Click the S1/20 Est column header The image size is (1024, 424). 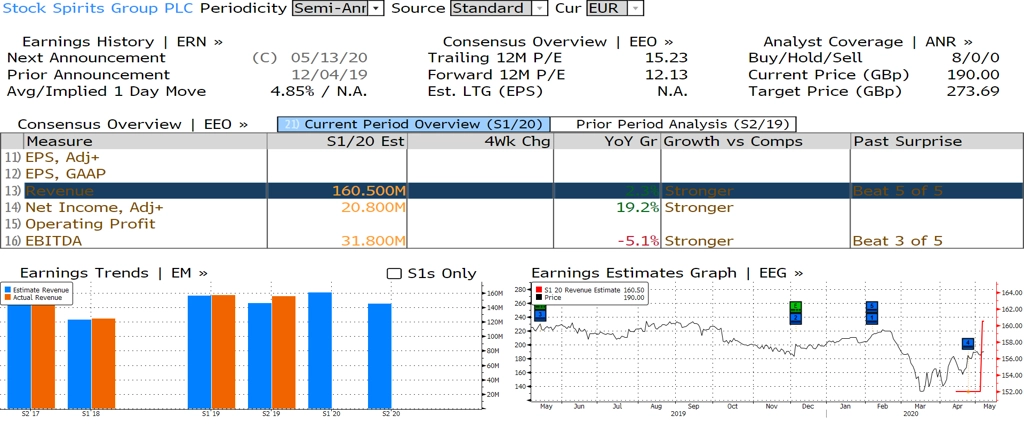pyautogui.click(x=337, y=141)
